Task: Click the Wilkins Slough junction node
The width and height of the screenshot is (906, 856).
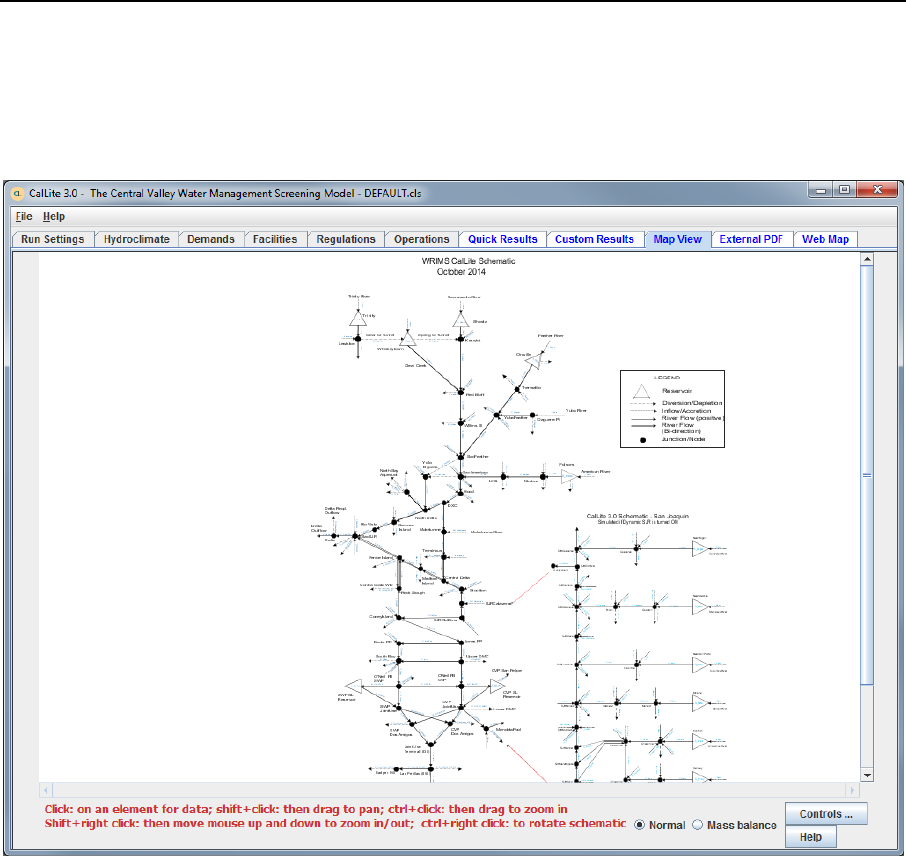Action: pyautogui.click(x=461, y=424)
